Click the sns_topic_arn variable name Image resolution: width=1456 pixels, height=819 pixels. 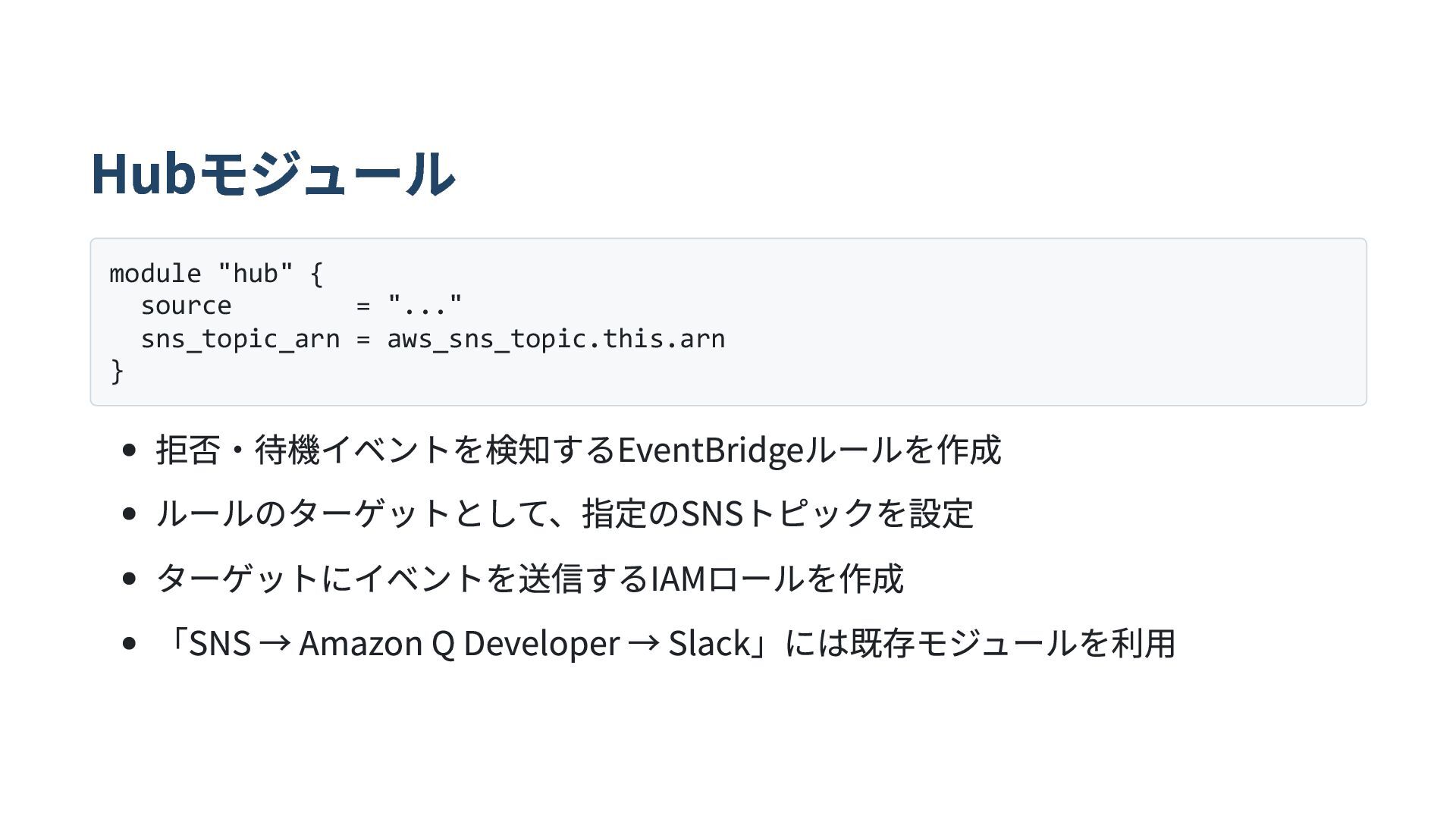click(240, 339)
